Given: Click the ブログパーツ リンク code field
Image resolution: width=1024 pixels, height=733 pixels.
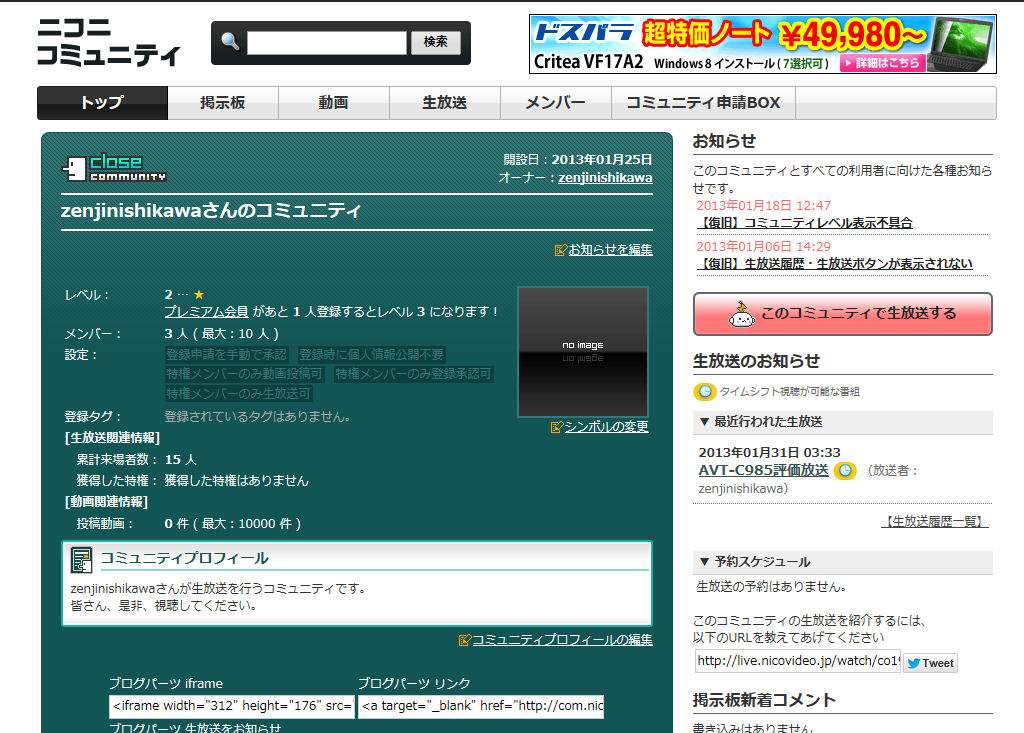Looking at the screenshot, I should pyautogui.click(x=481, y=706).
